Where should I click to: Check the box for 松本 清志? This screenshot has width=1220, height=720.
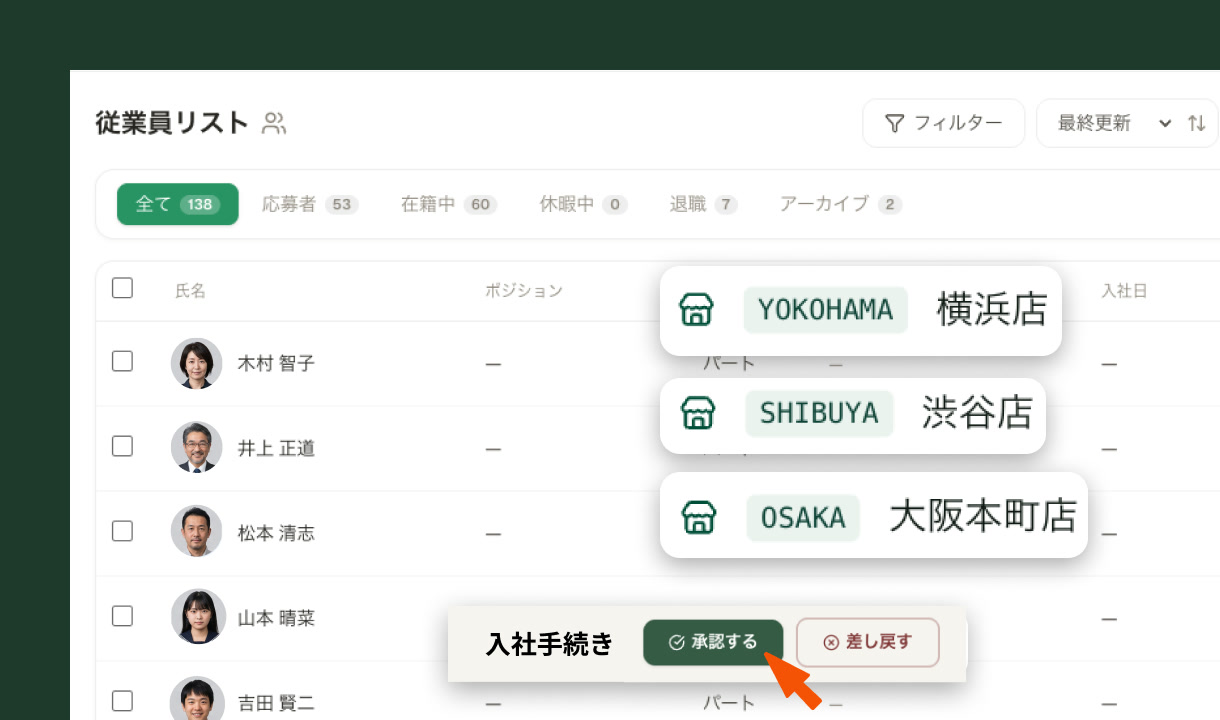click(122, 531)
